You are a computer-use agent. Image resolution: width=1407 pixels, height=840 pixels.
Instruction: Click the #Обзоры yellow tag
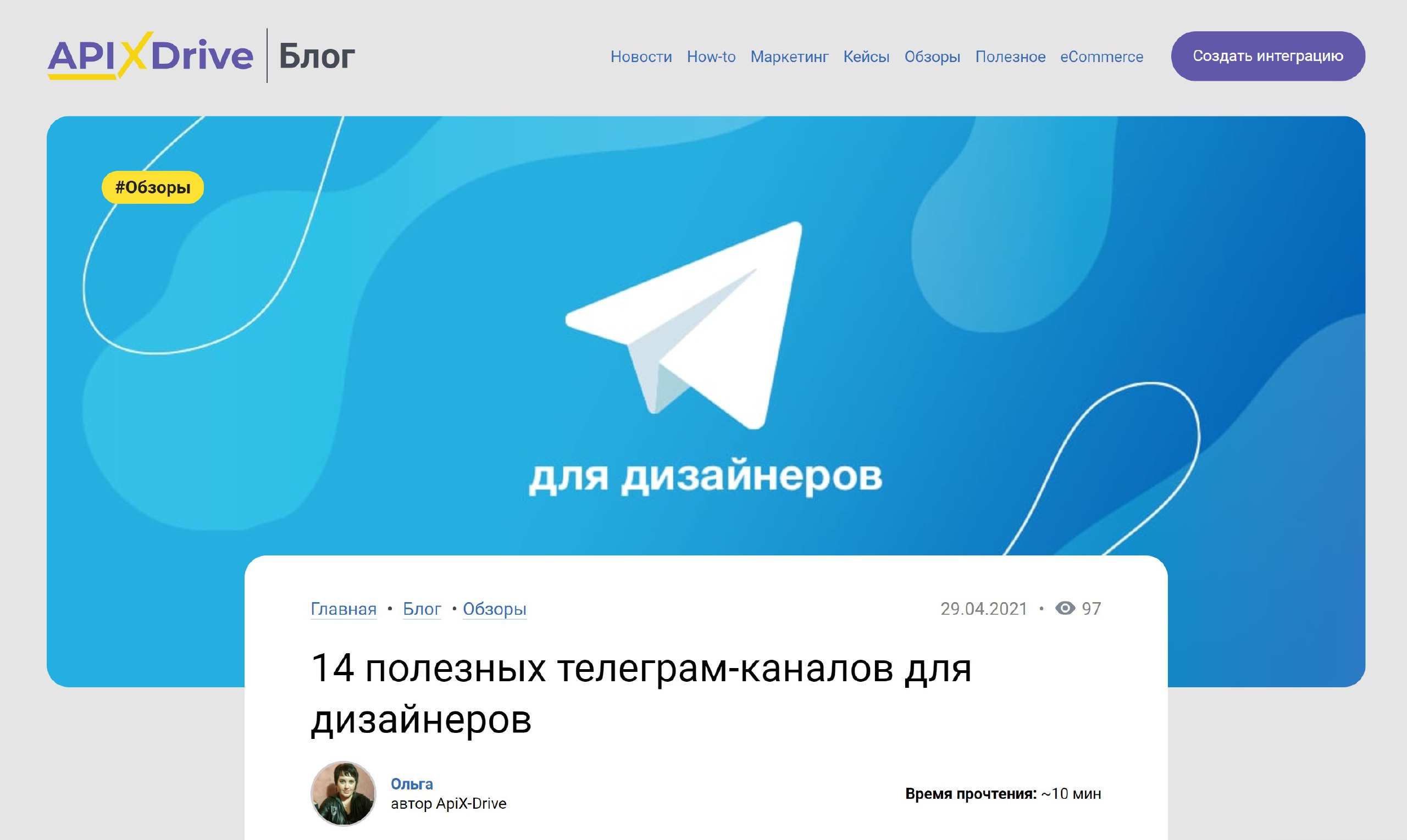point(153,187)
